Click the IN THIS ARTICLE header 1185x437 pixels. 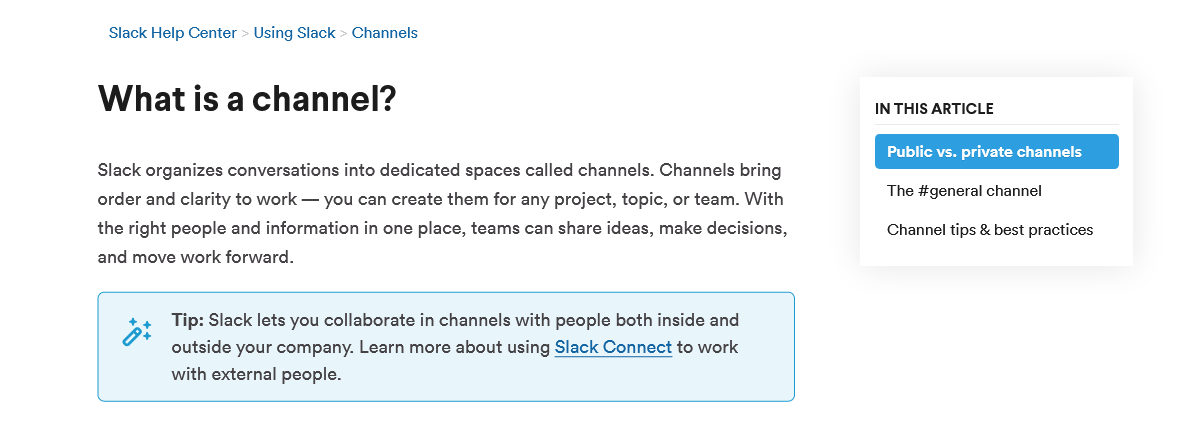point(934,109)
